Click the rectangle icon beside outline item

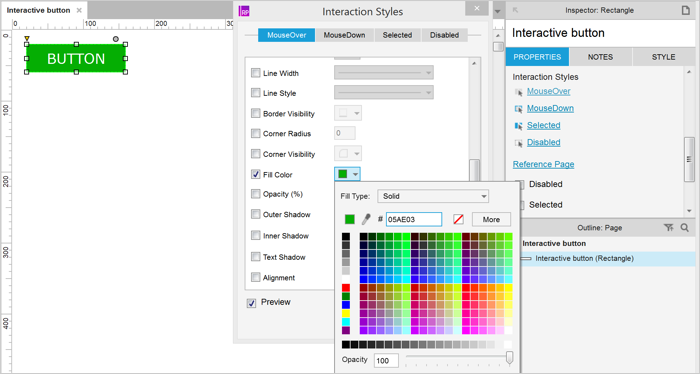coord(526,258)
